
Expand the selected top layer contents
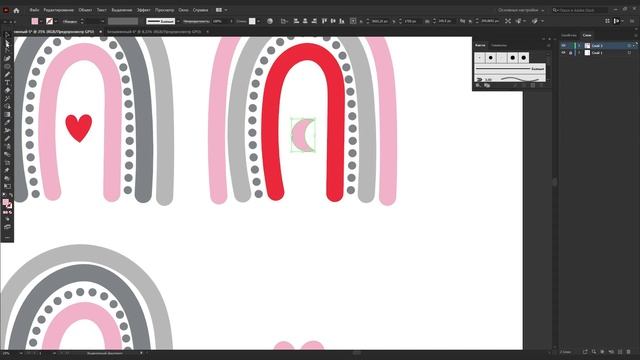(x=579, y=46)
